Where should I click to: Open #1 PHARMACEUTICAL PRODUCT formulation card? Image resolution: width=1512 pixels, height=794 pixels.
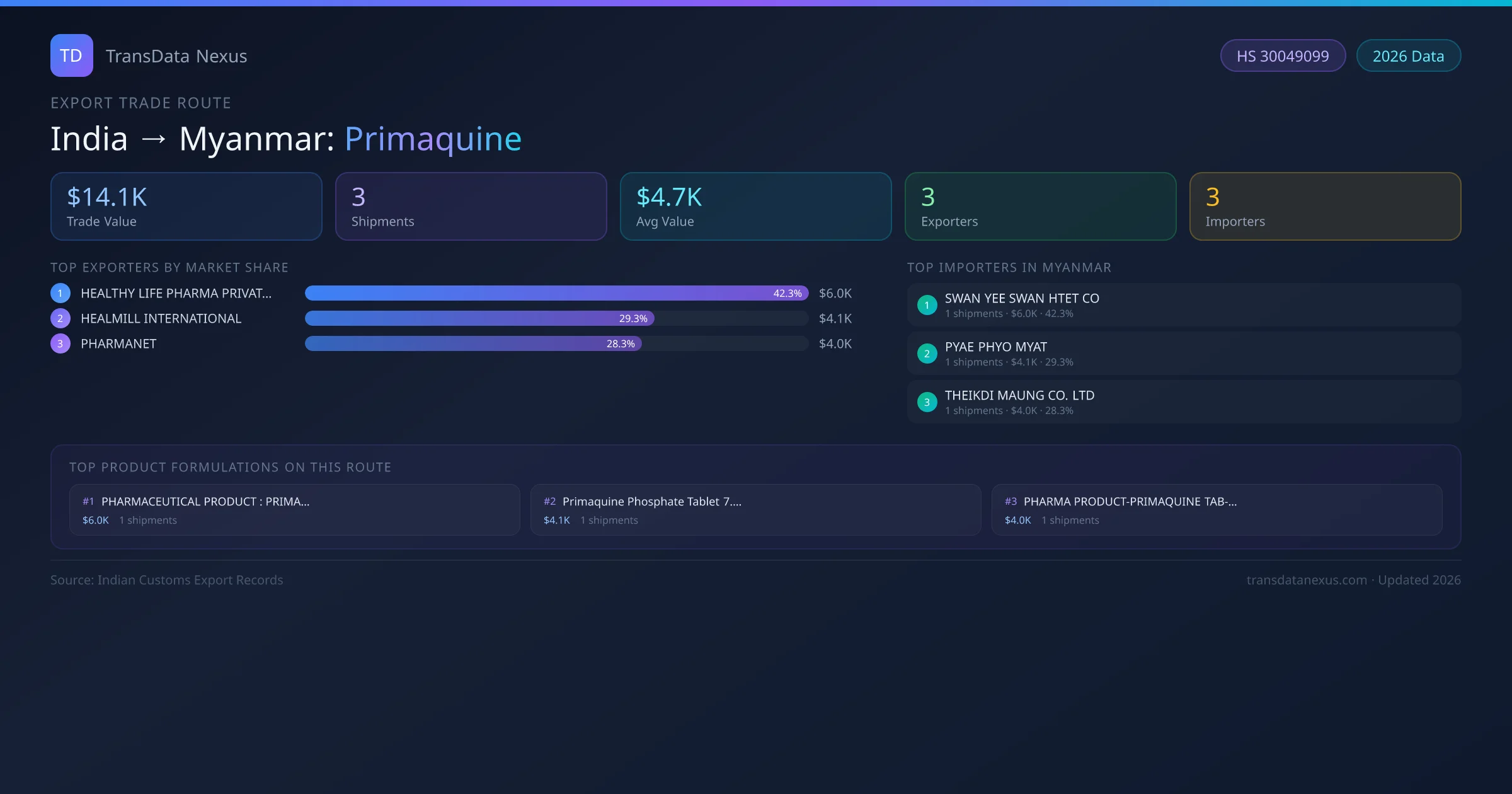coord(294,510)
